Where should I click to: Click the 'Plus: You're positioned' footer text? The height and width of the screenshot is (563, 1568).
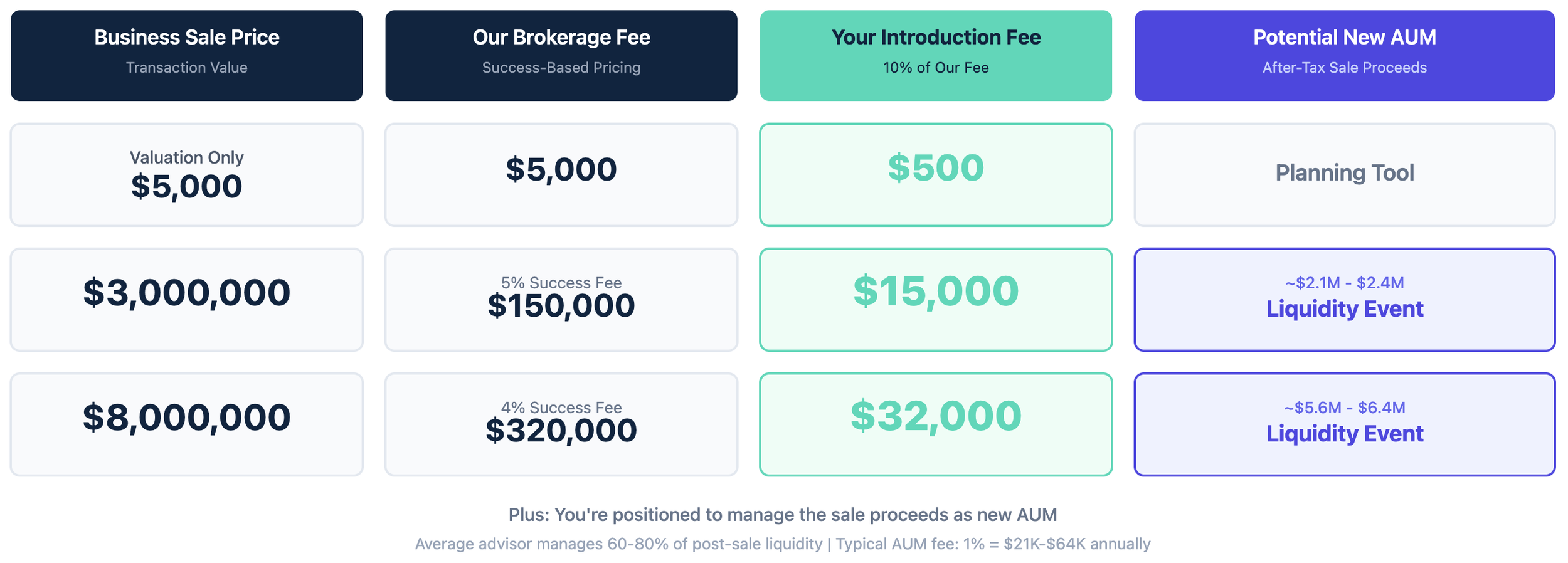[x=783, y=515]
